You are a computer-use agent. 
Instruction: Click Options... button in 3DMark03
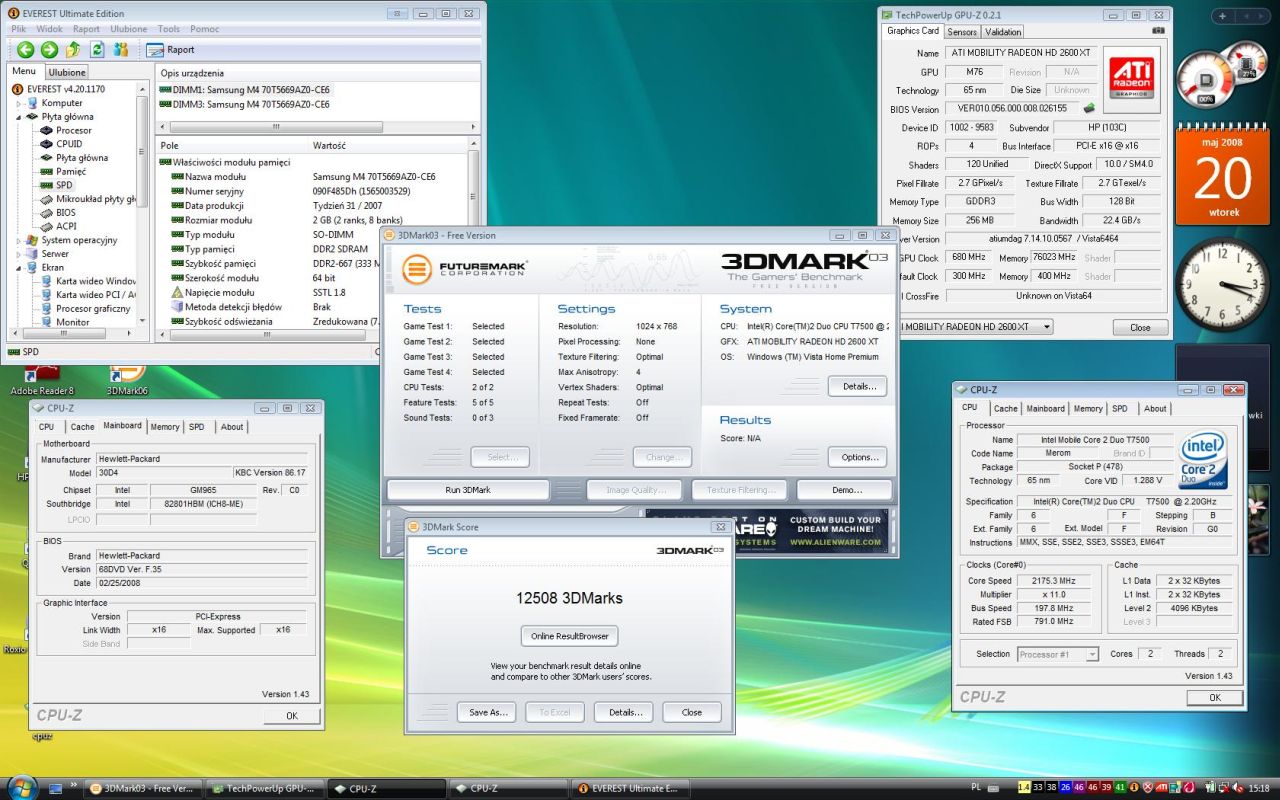point(858,457)
